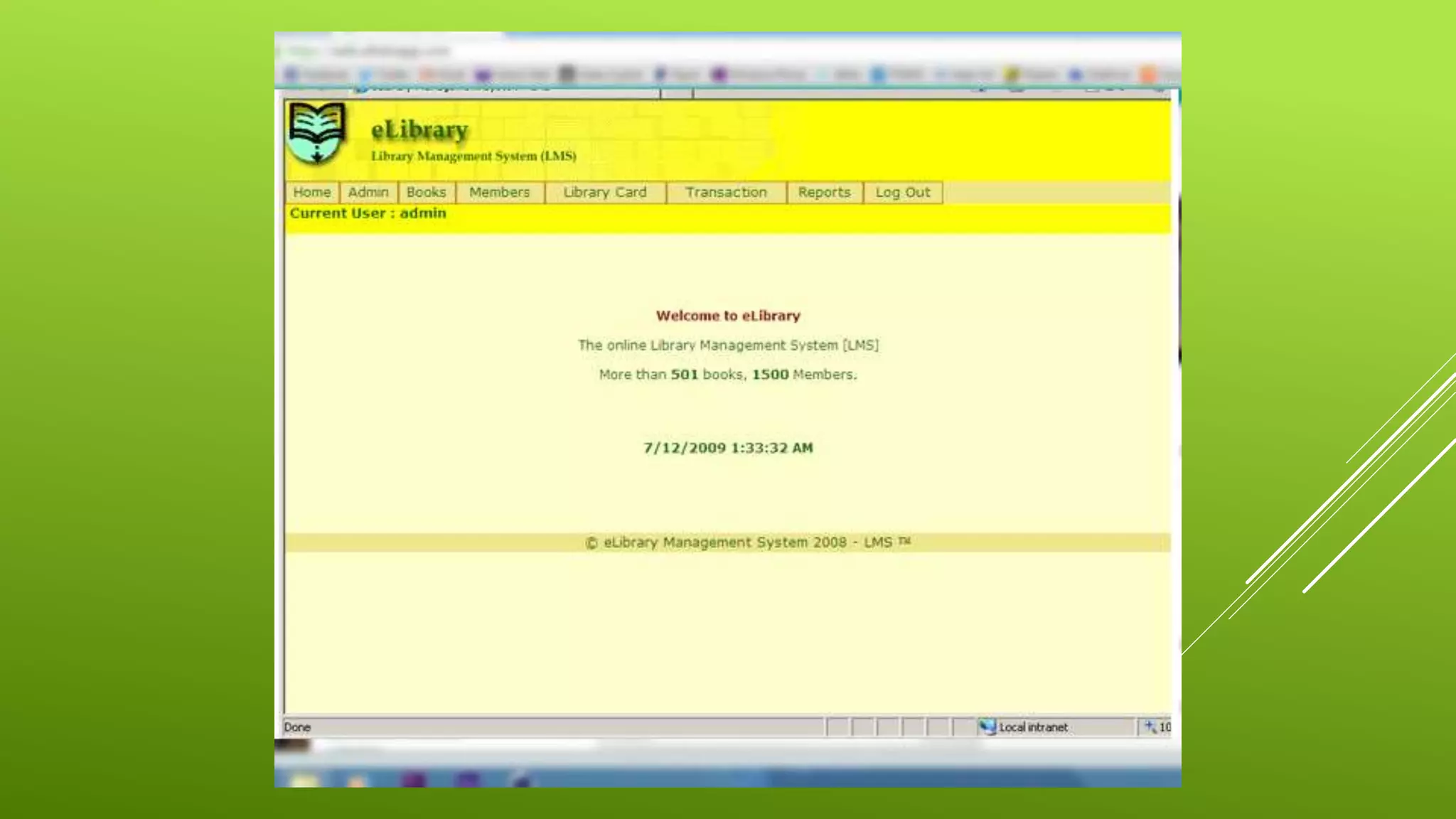Click the zoom level magnifier icon
Image resolution: width=1456 pixels, height=819 pixels.
coord(1150,727)
